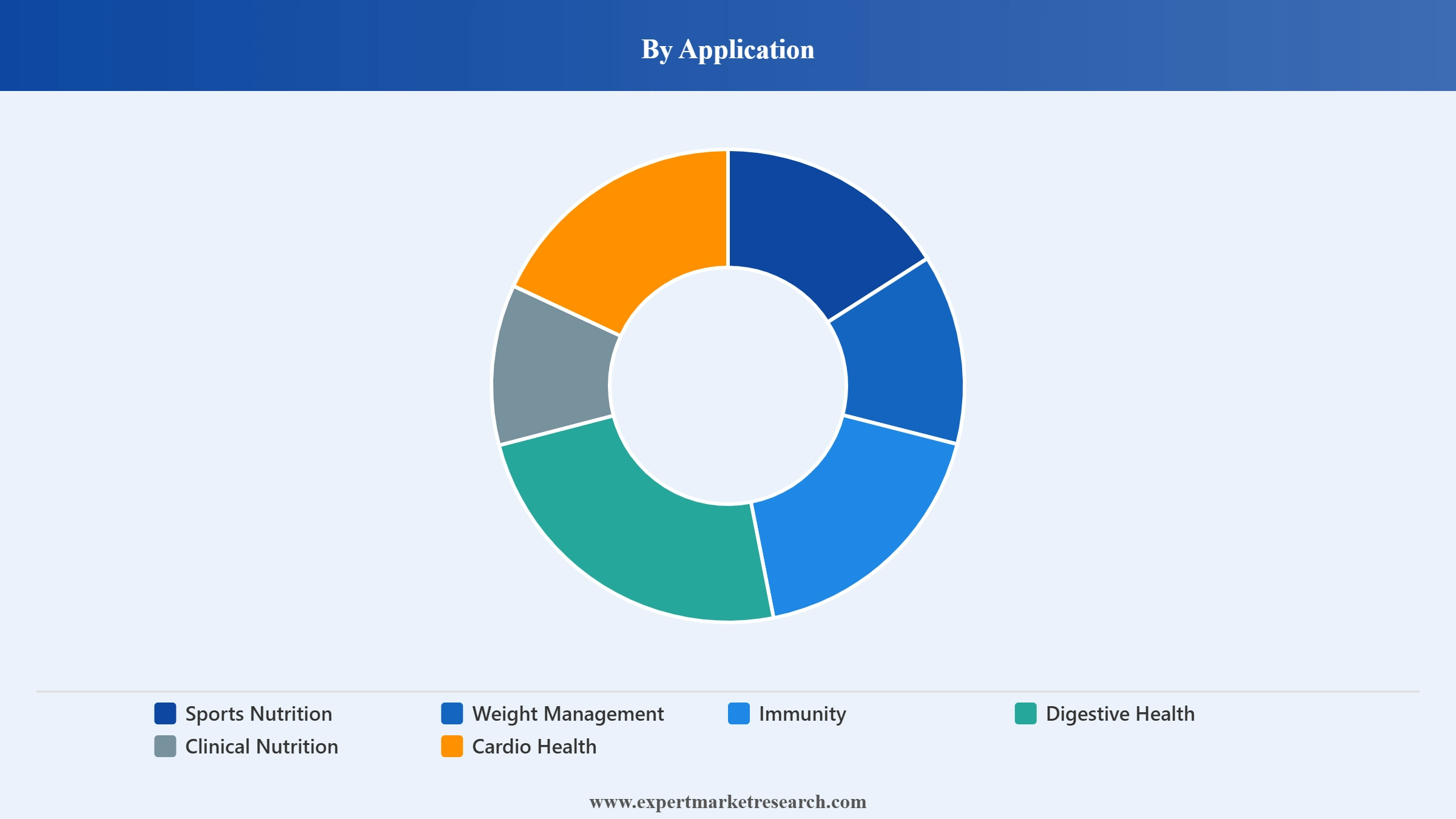Click the By Application chart title

[728, 50]
